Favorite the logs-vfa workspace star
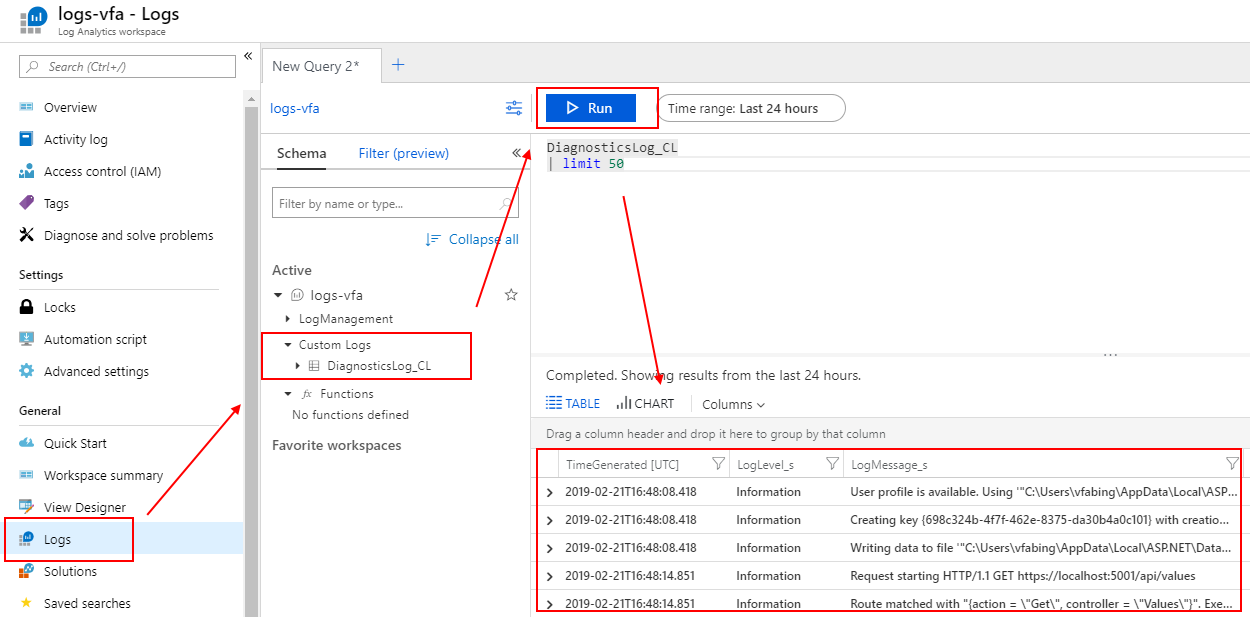 coord(511,295)
